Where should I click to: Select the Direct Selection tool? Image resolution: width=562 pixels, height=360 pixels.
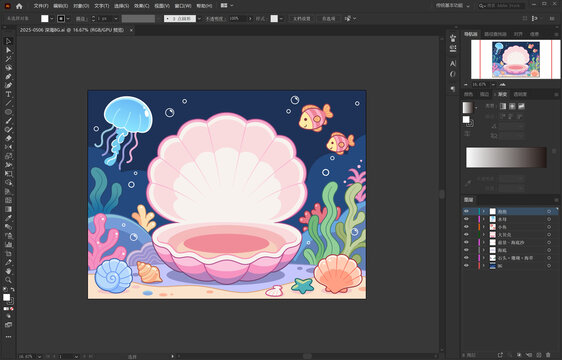point(8,50)
